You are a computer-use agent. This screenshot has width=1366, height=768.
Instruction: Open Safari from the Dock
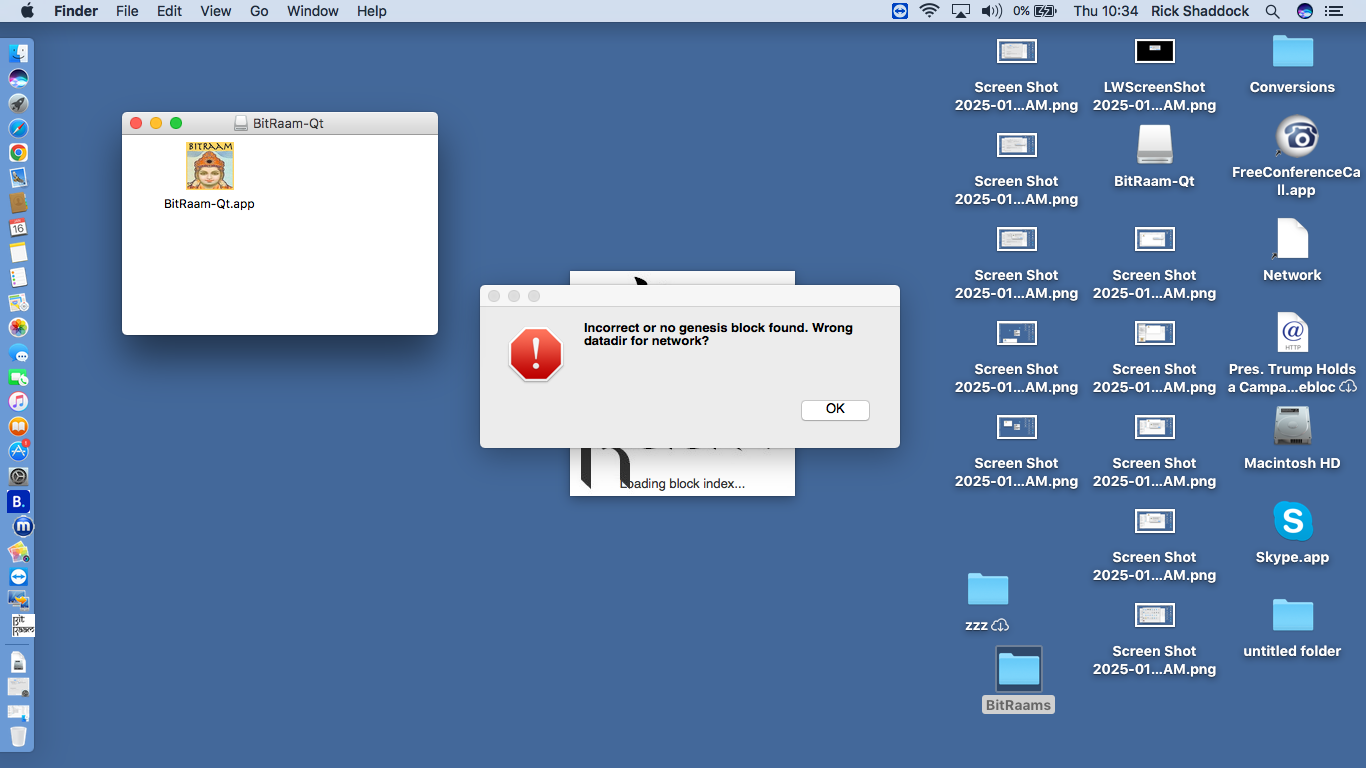coord(18,128)
